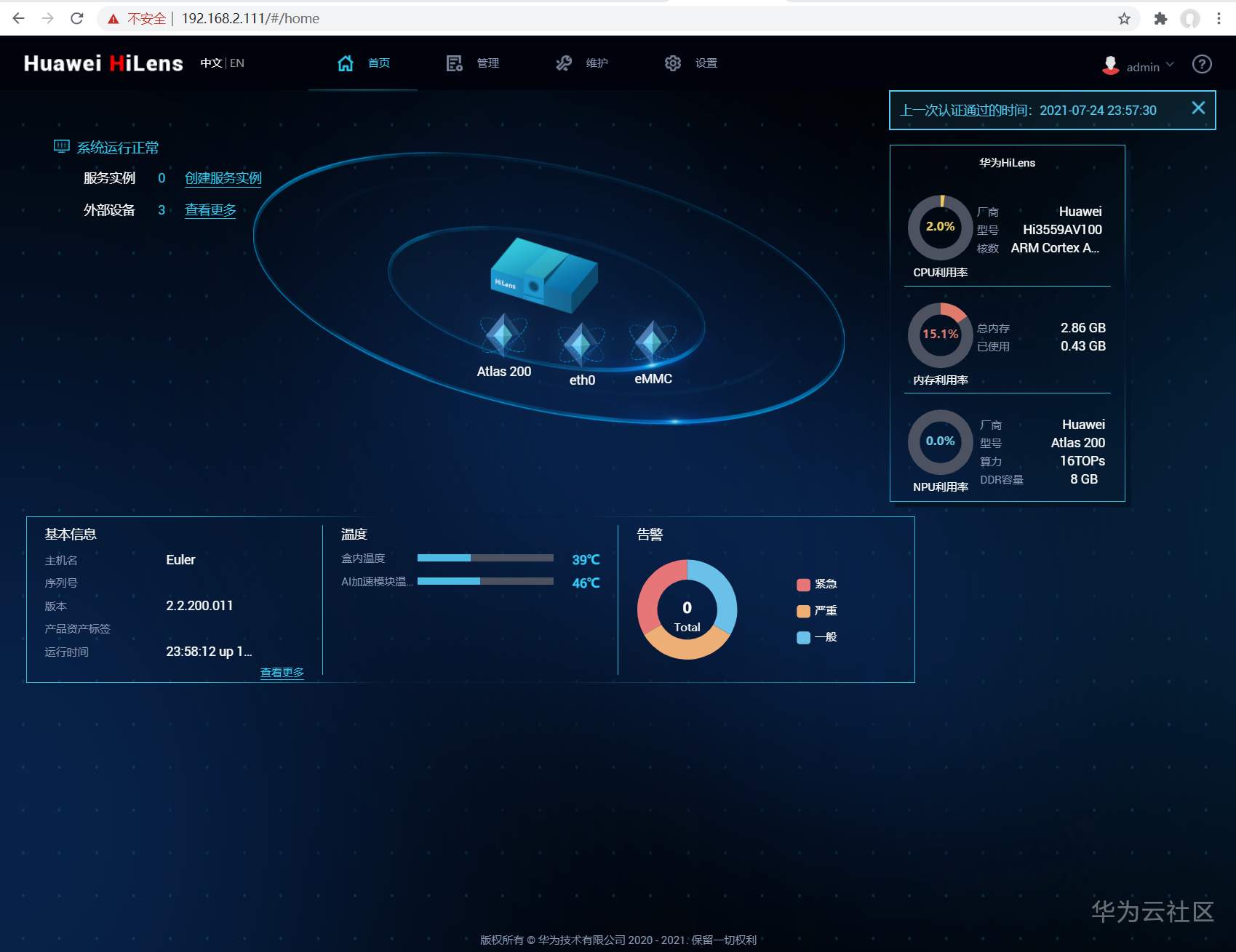Click the home icon in the navigation bar
This screenshot has height=952, width=1236.
[346, 63]
